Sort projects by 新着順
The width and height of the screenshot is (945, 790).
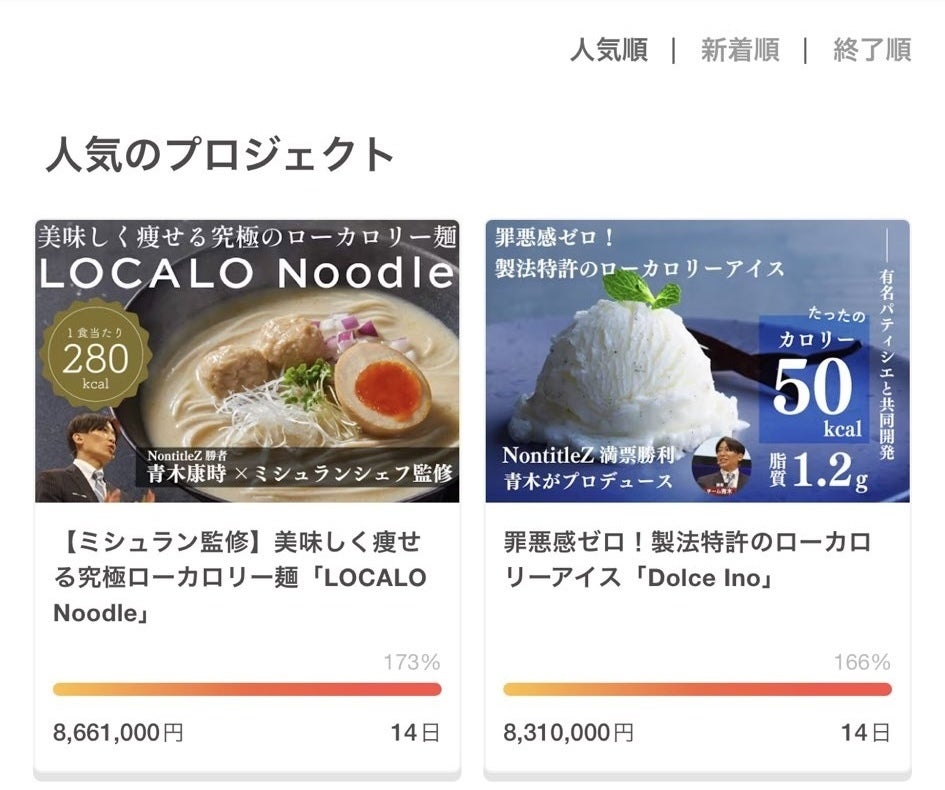740,50
